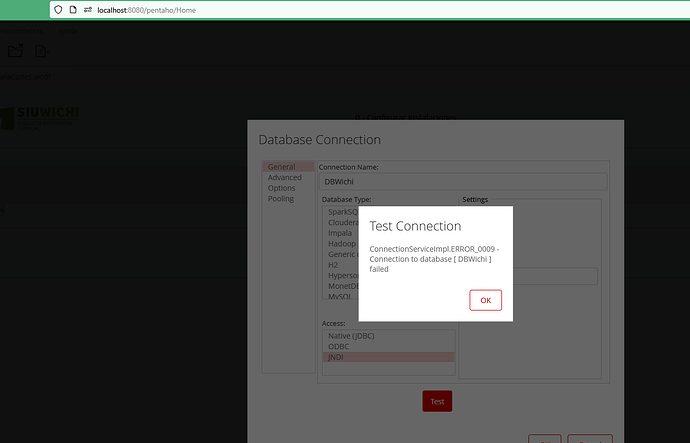Screen dimensions: 690x443
Task: Select Options in the Database Connection sidebar
Action: click(288, 188)
